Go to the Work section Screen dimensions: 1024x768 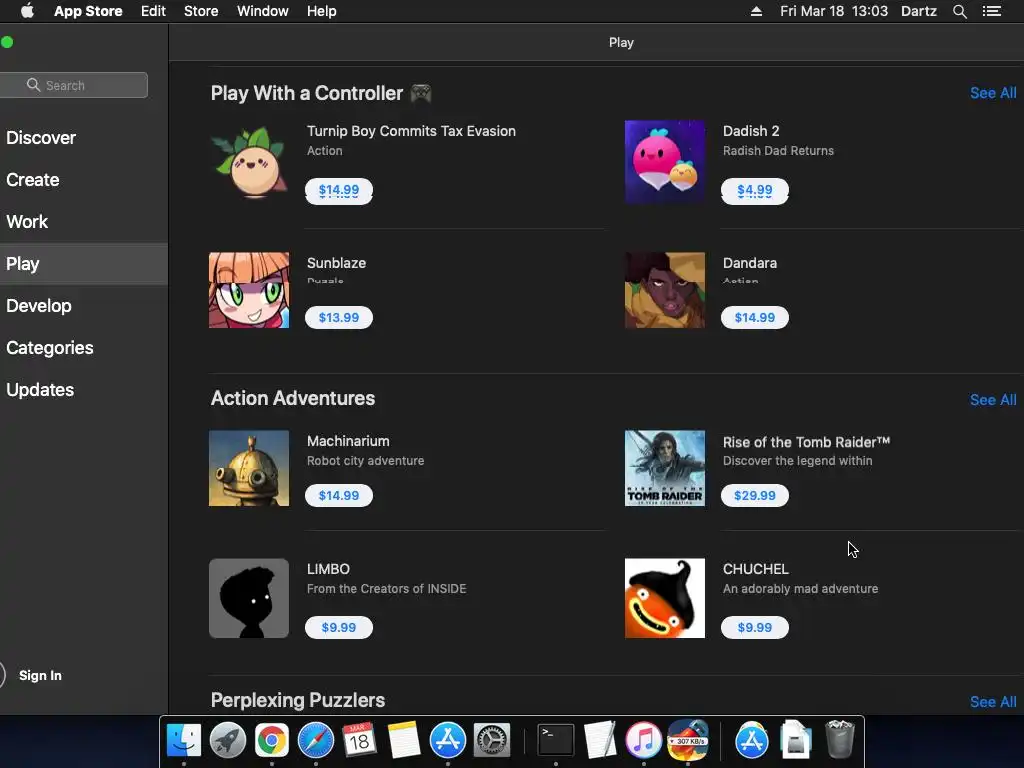(x=27, y=221)
